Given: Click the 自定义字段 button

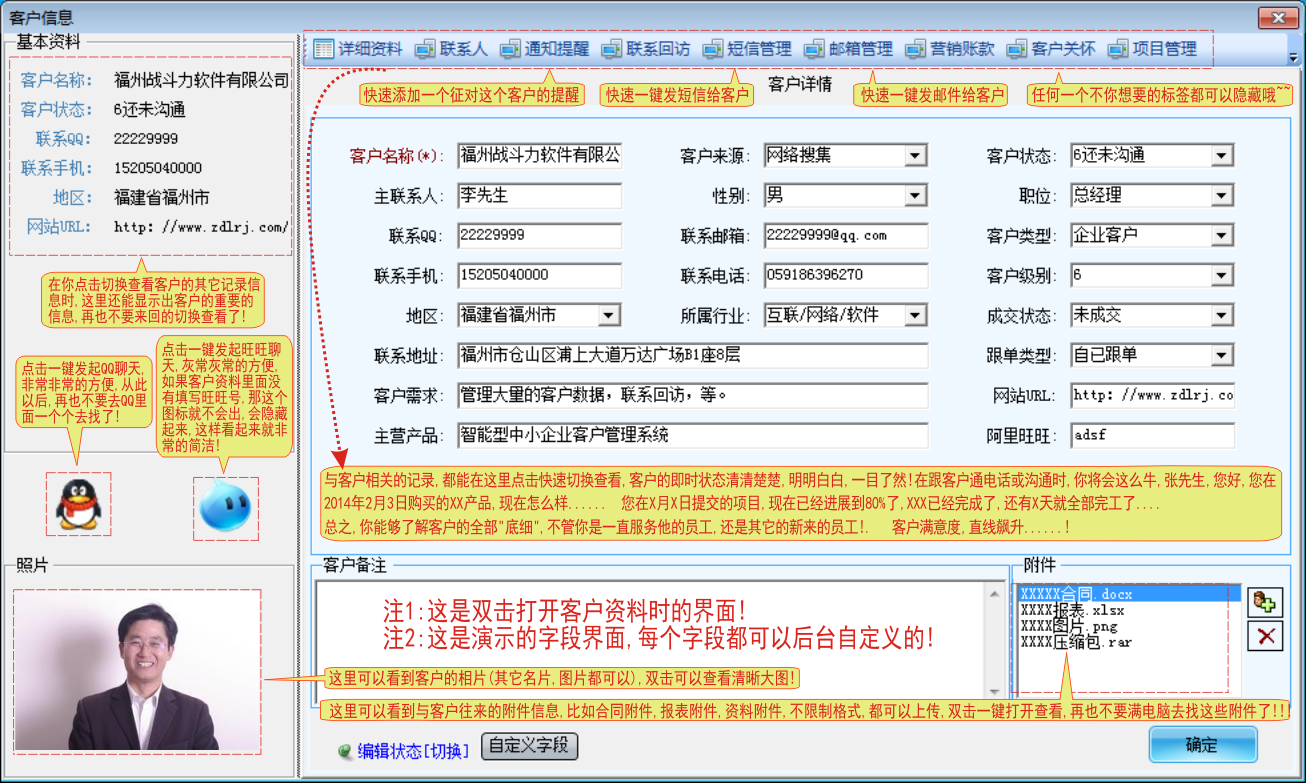Looking at the screenshot, I should 530,746.
